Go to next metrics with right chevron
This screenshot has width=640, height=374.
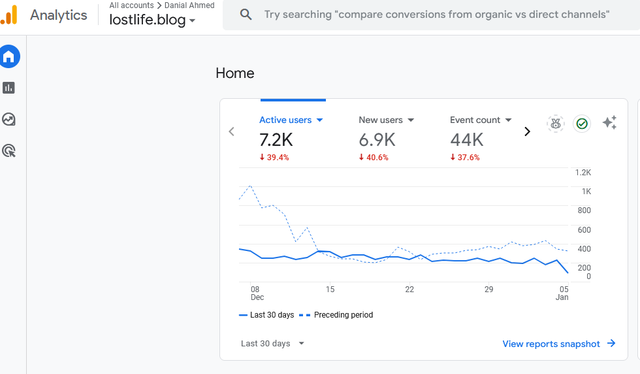coord(527,131)
